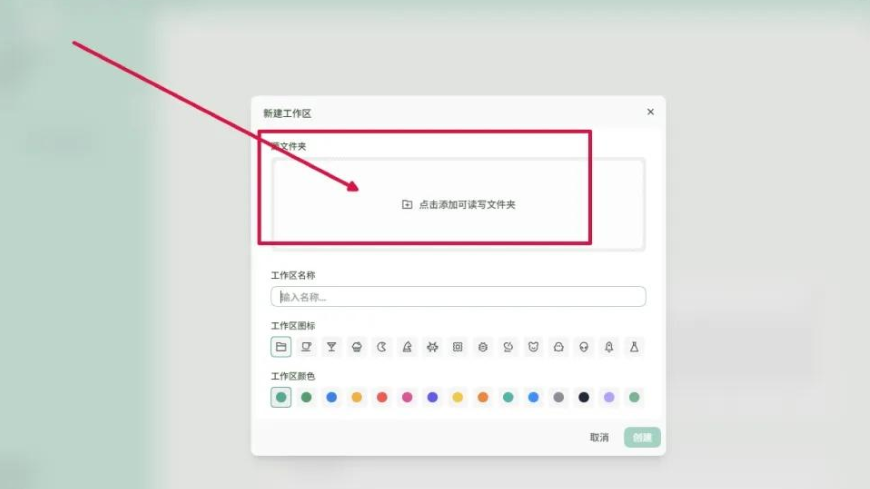
Task: Select the ghost workspace icon
Action: 559,347
